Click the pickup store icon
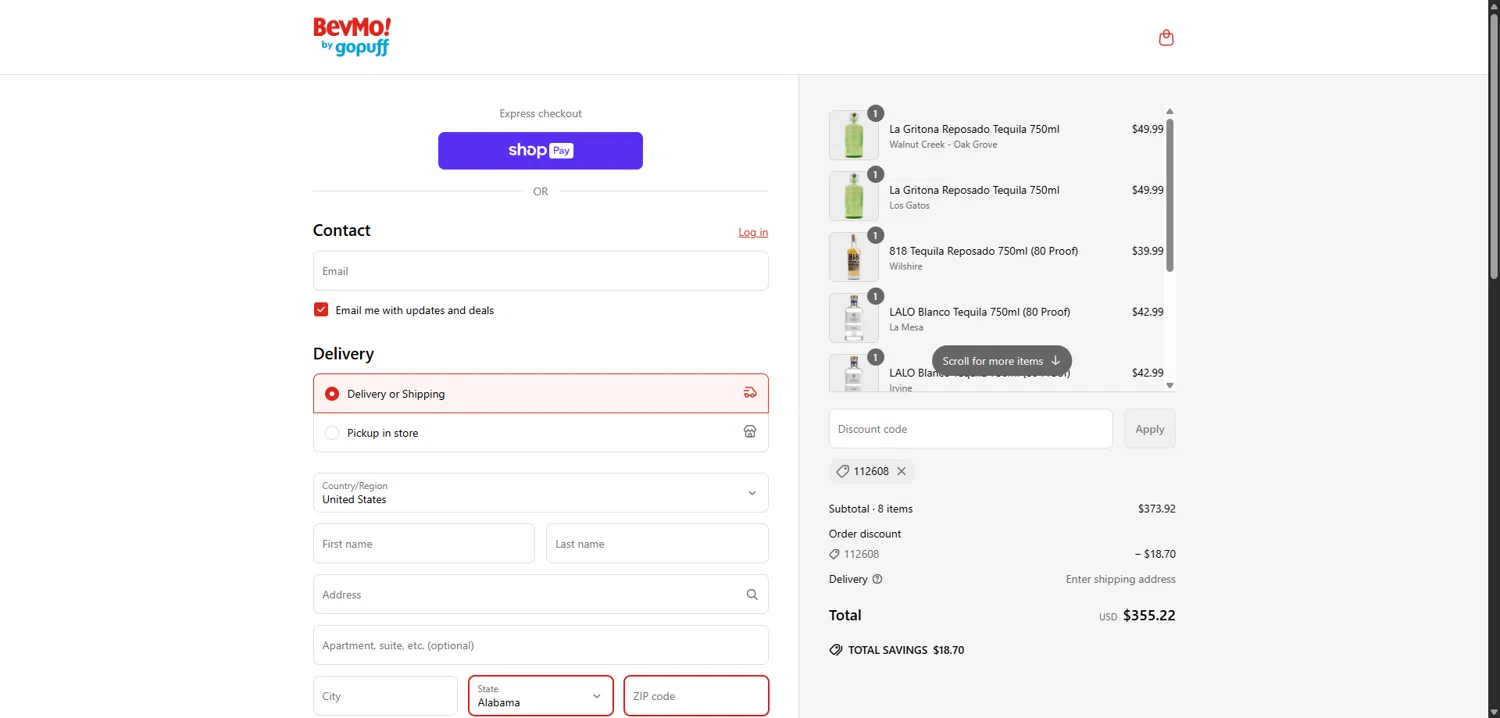The height and width of the screenshot is (718, 1500). pos(750,432)
